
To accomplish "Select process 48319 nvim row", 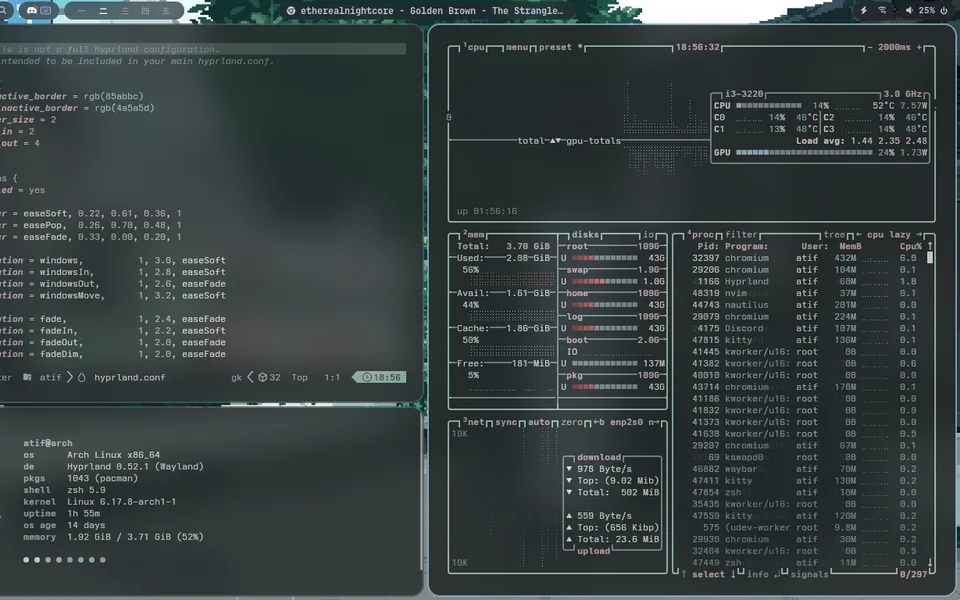I will point(804,293).
